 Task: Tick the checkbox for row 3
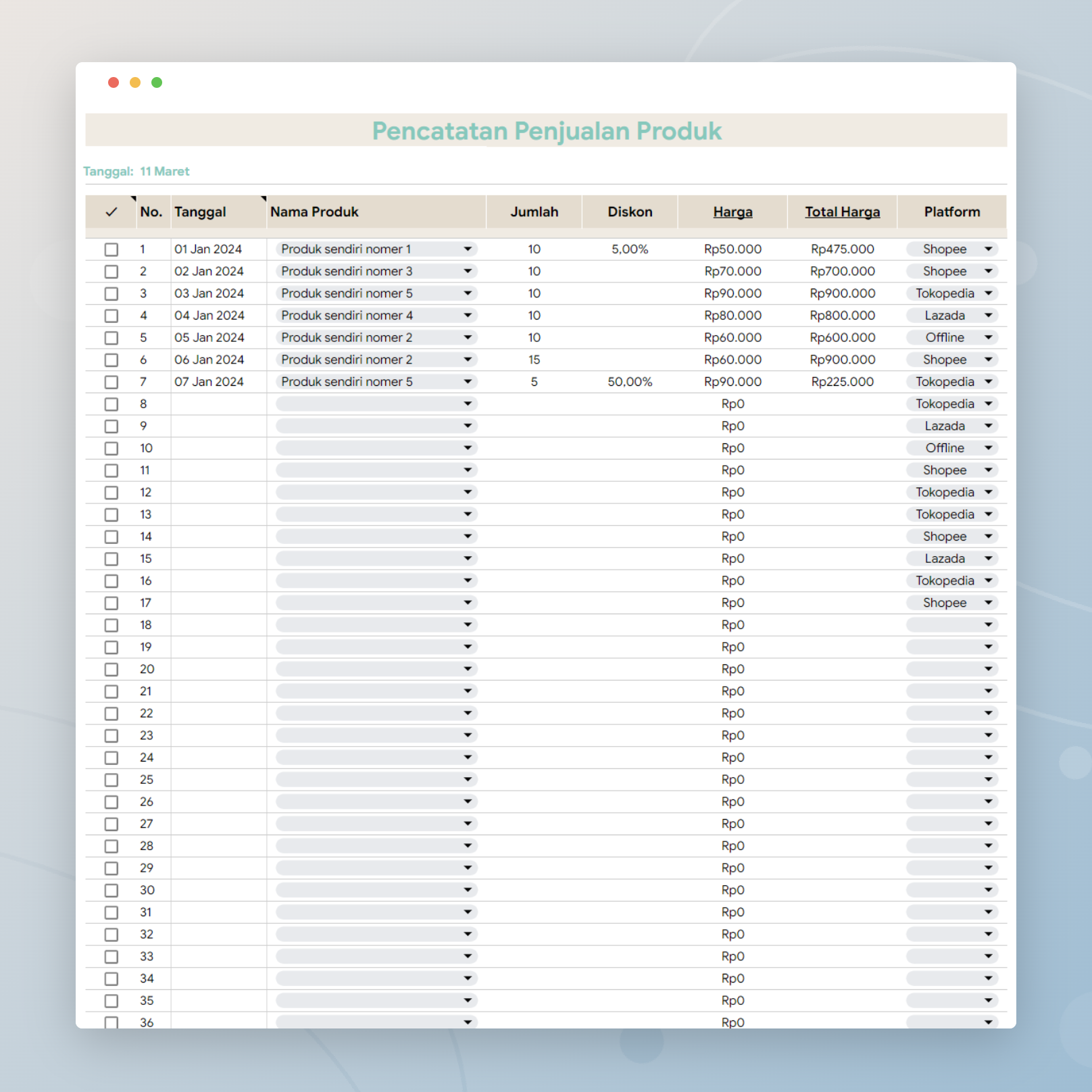(111, 294)
